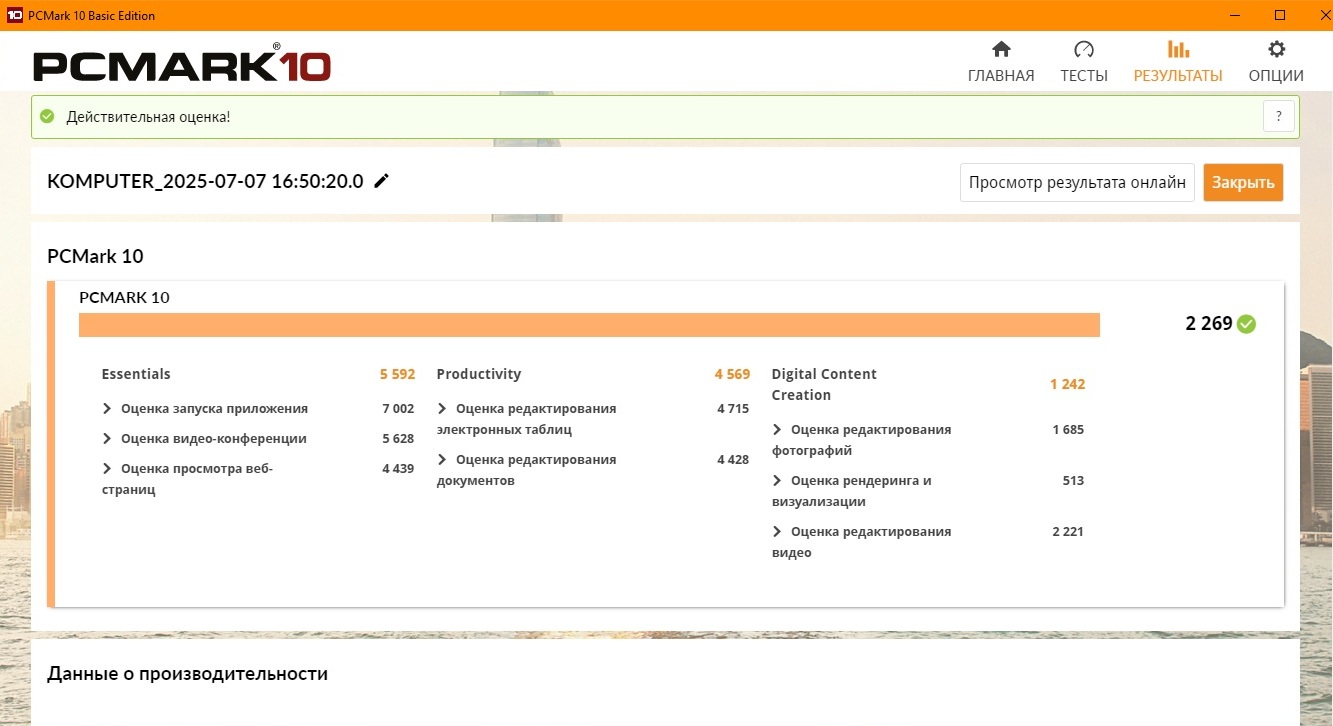Click the pencil icon to rename result
This screenshot has height=726, width=1333.
point(381,181)
